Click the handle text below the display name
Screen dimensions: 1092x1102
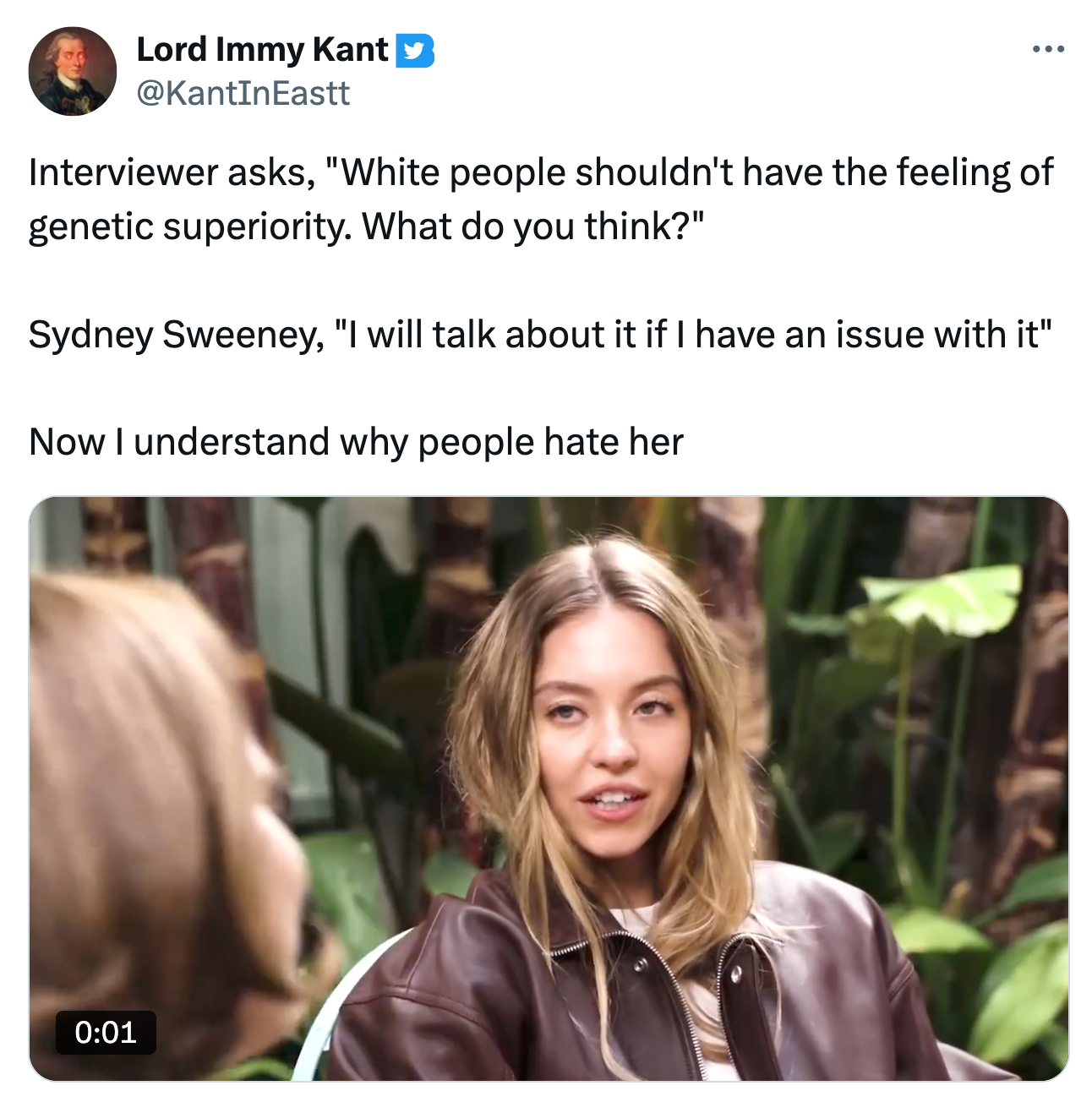245,93
